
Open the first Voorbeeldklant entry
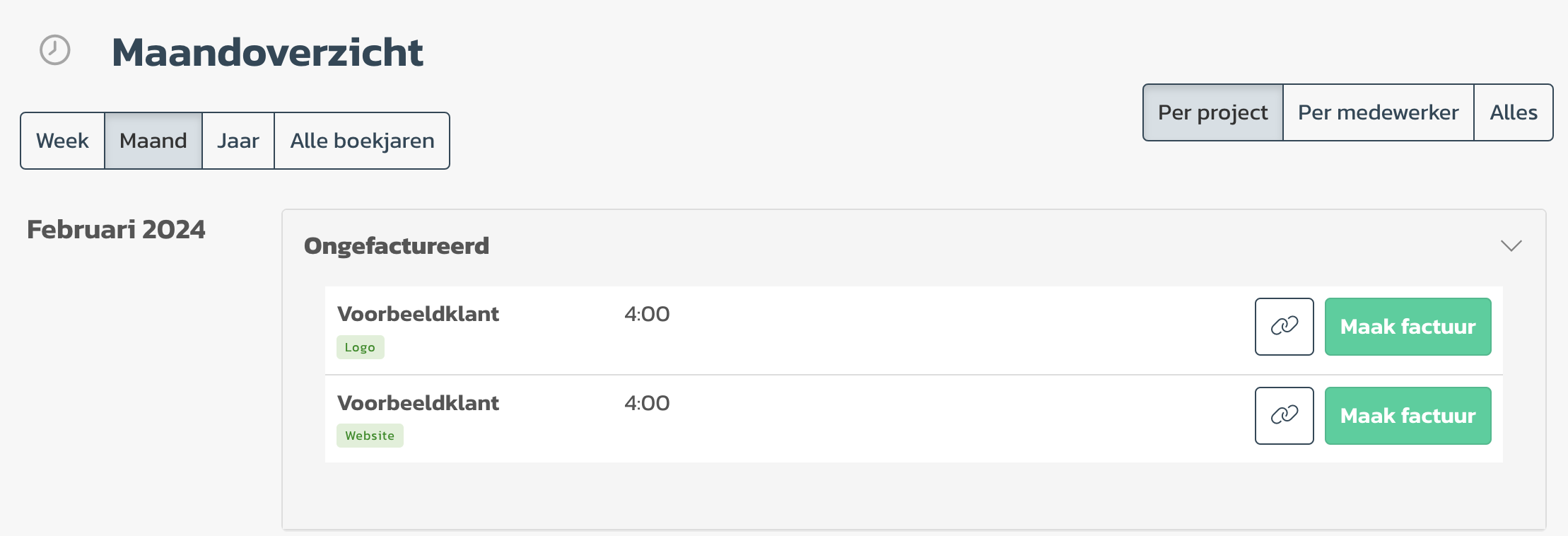418,314
